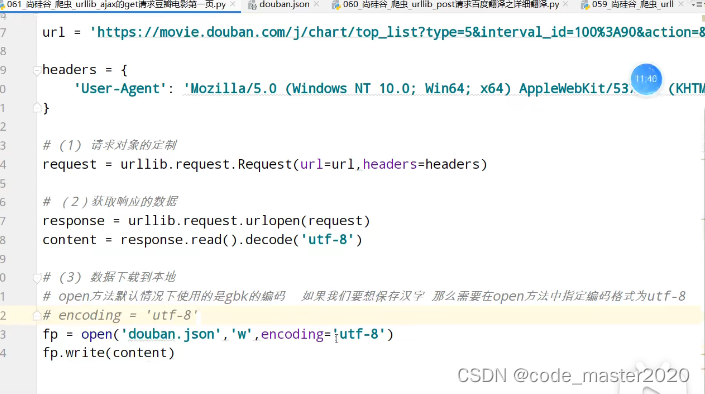Click the '# (1)' comment line
Image resolution: width=705 pixels, height=394 pixels.
(109, 145)
